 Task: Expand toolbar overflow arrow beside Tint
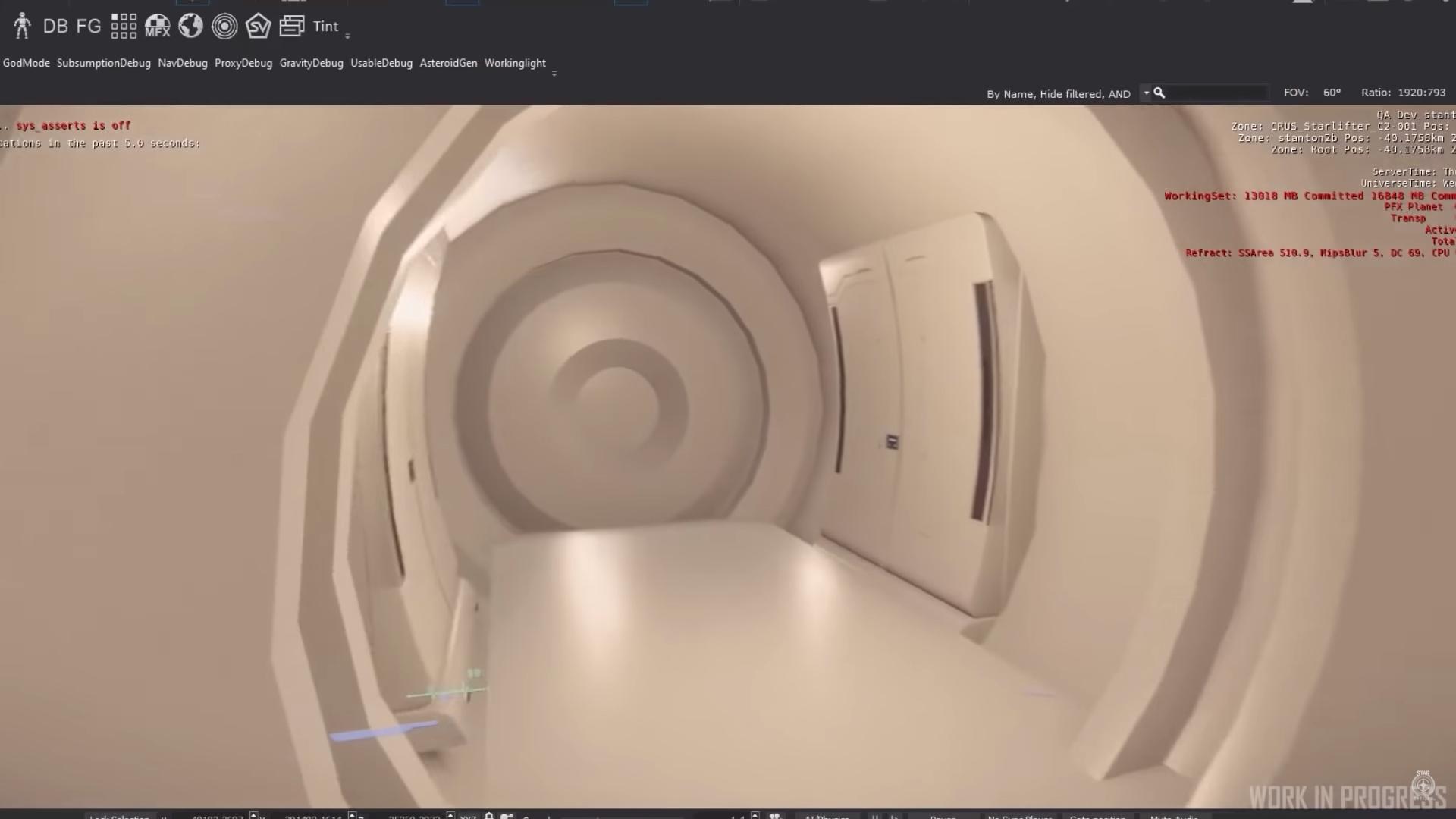[x=348, y=36]
